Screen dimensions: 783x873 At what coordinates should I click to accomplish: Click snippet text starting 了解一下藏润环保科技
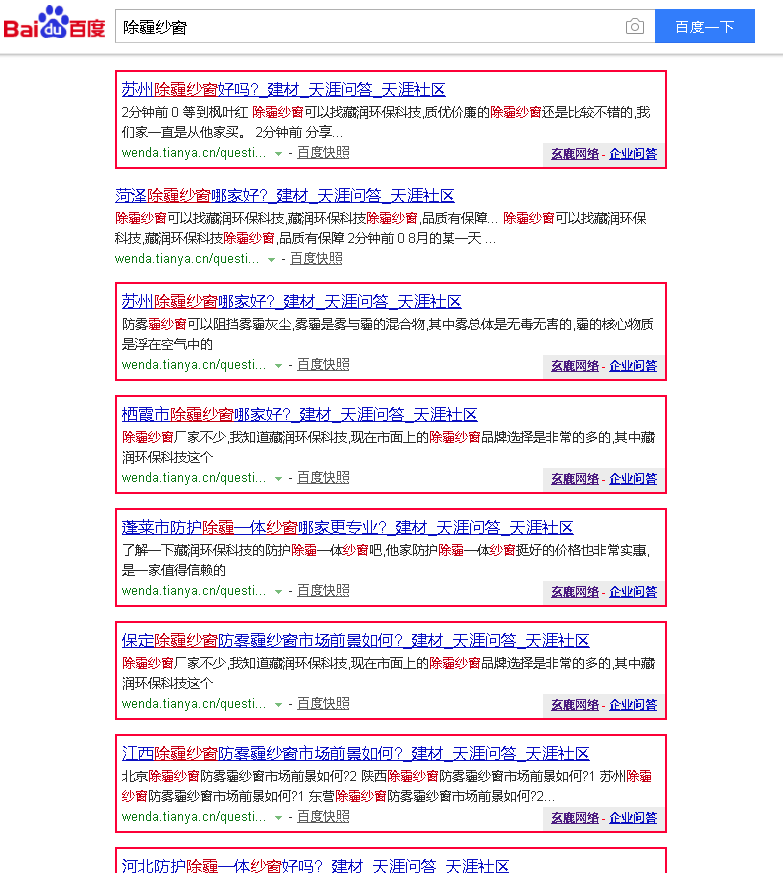tap(386, 560)
